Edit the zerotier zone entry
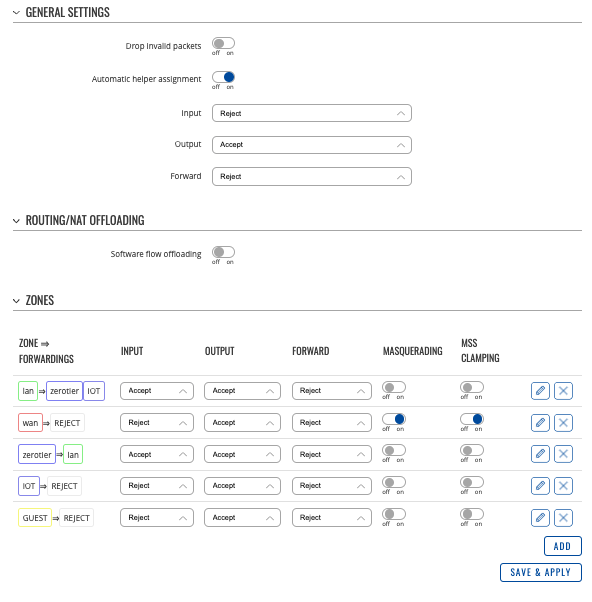 click(540, 454)
